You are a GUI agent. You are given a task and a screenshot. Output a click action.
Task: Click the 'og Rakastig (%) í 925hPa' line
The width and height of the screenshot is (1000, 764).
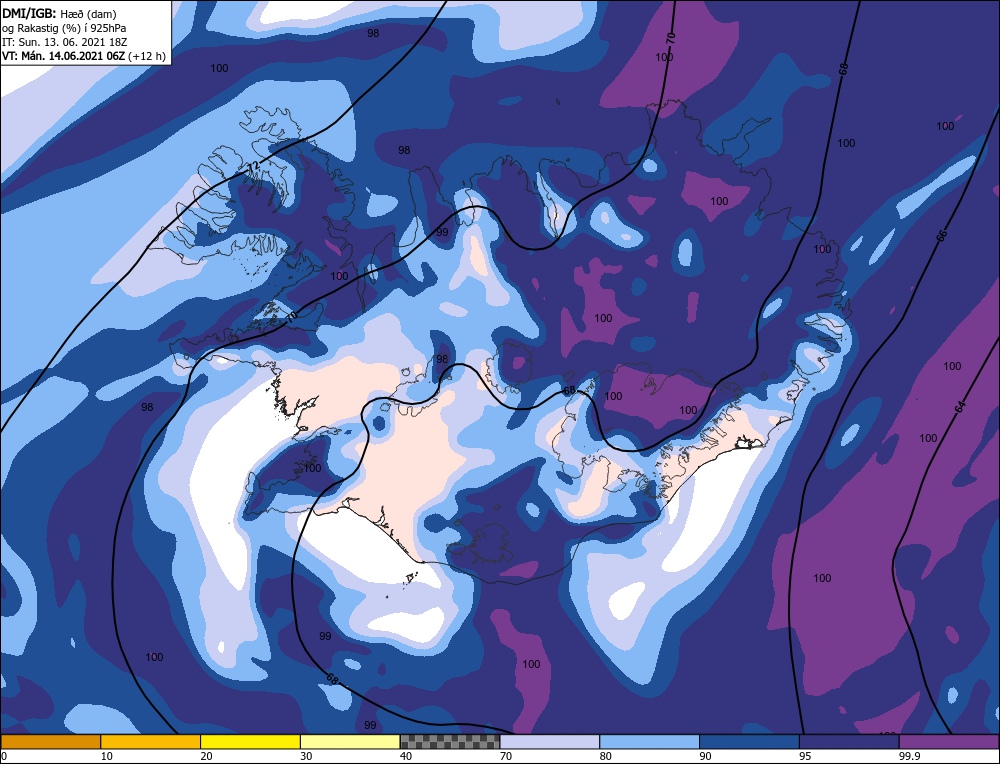[64, 28]
